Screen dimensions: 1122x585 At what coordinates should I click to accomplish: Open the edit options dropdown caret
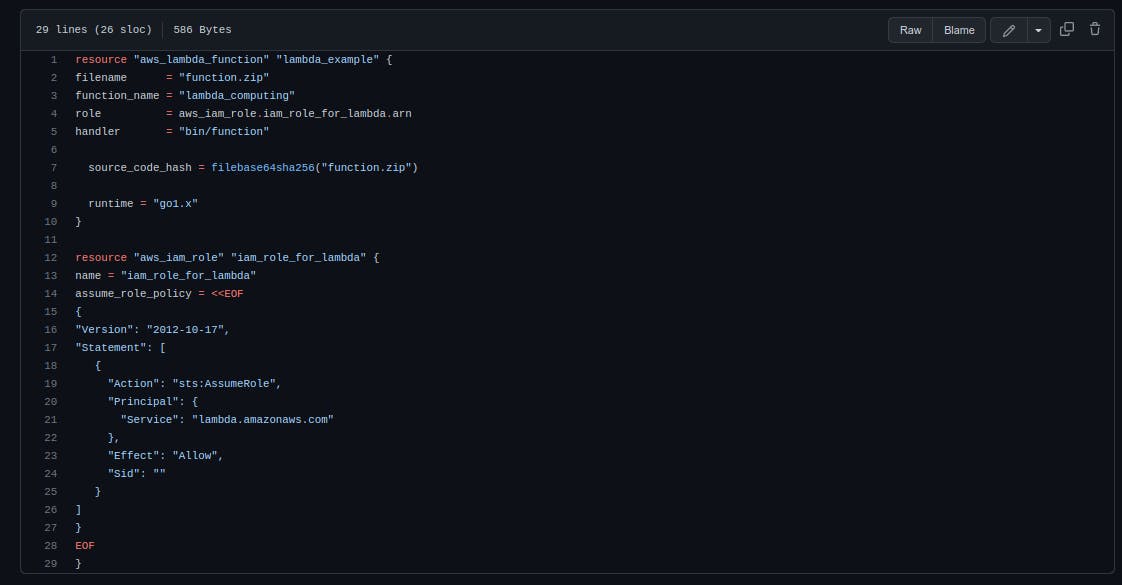[1038, 30]
